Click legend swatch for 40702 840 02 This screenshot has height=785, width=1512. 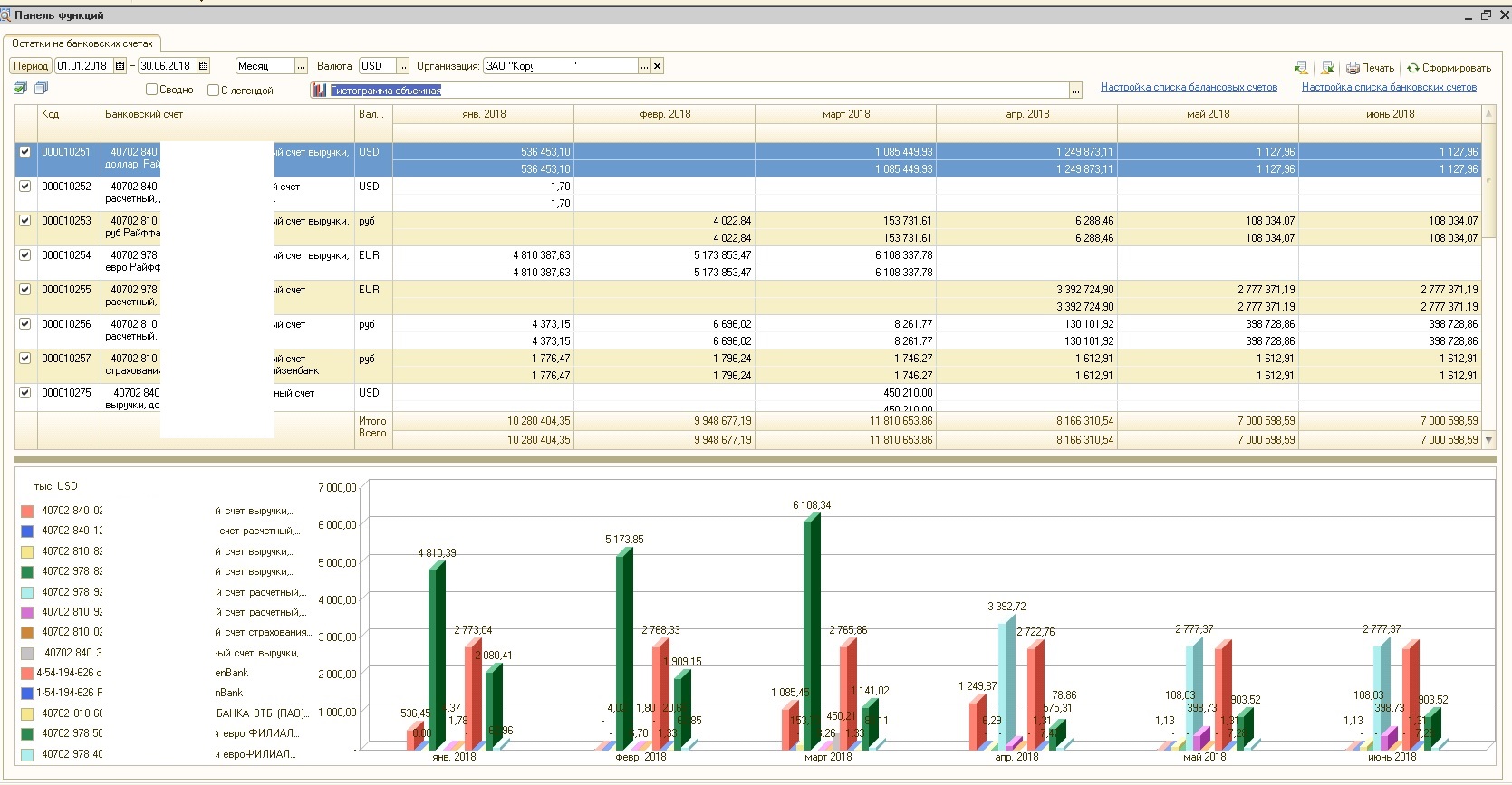(27, 512)
